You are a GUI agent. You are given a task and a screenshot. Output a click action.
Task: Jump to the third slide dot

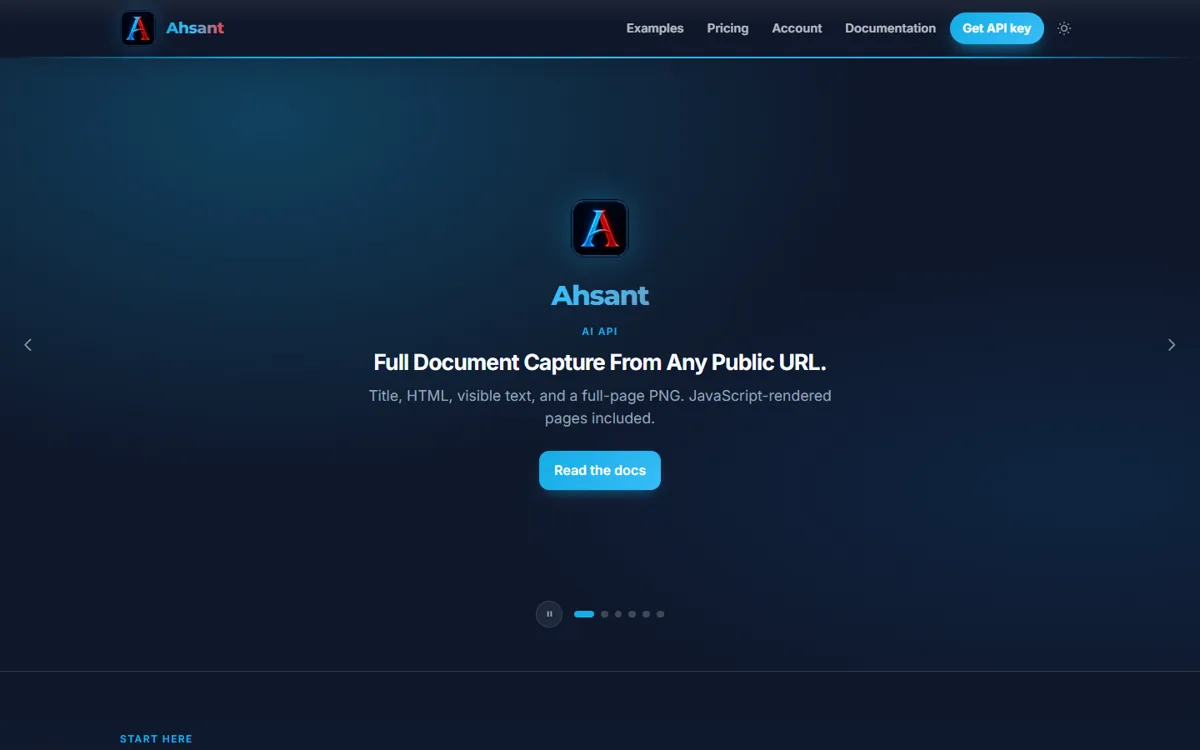pyautogui.click(x=619, y=614)
